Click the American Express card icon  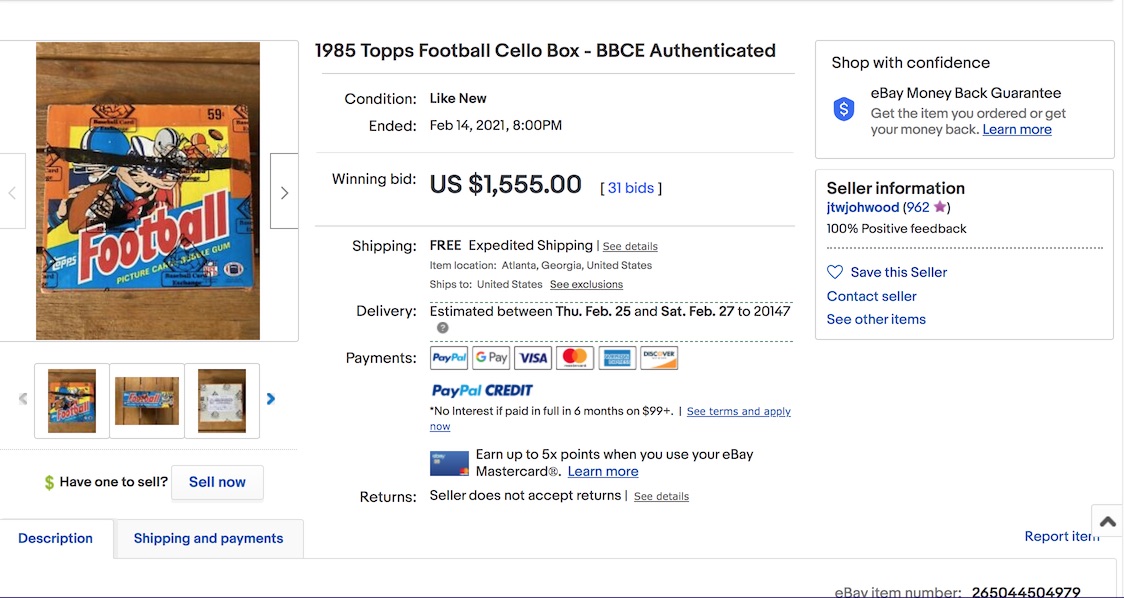coord(617,358)
